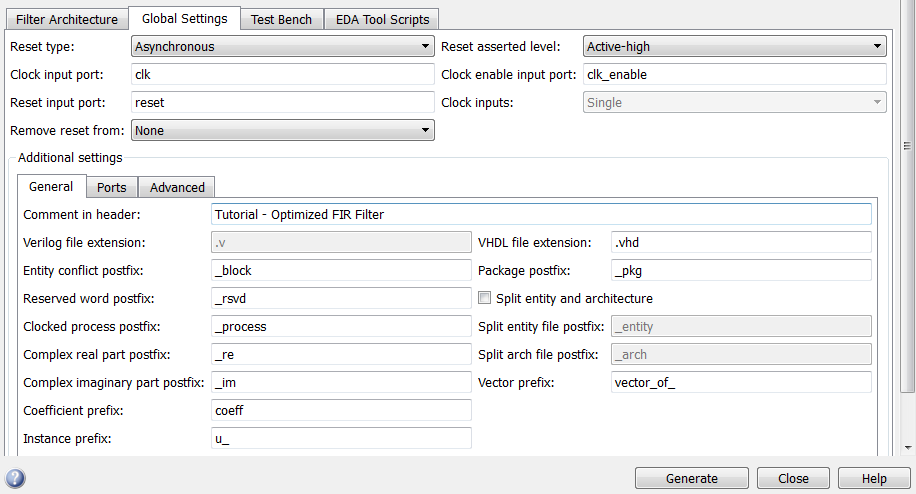Select EDA Tool Scripts tab
916x494 pixels.
[381, 19]
